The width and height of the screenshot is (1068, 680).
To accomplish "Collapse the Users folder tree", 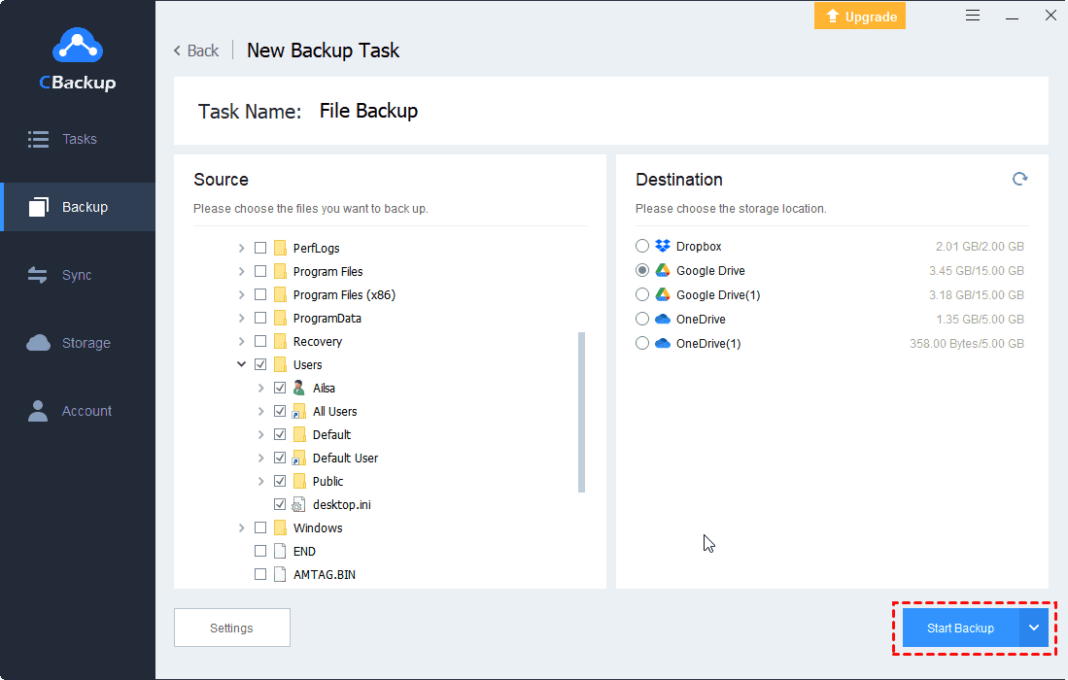I will click(x=241, y=364).
